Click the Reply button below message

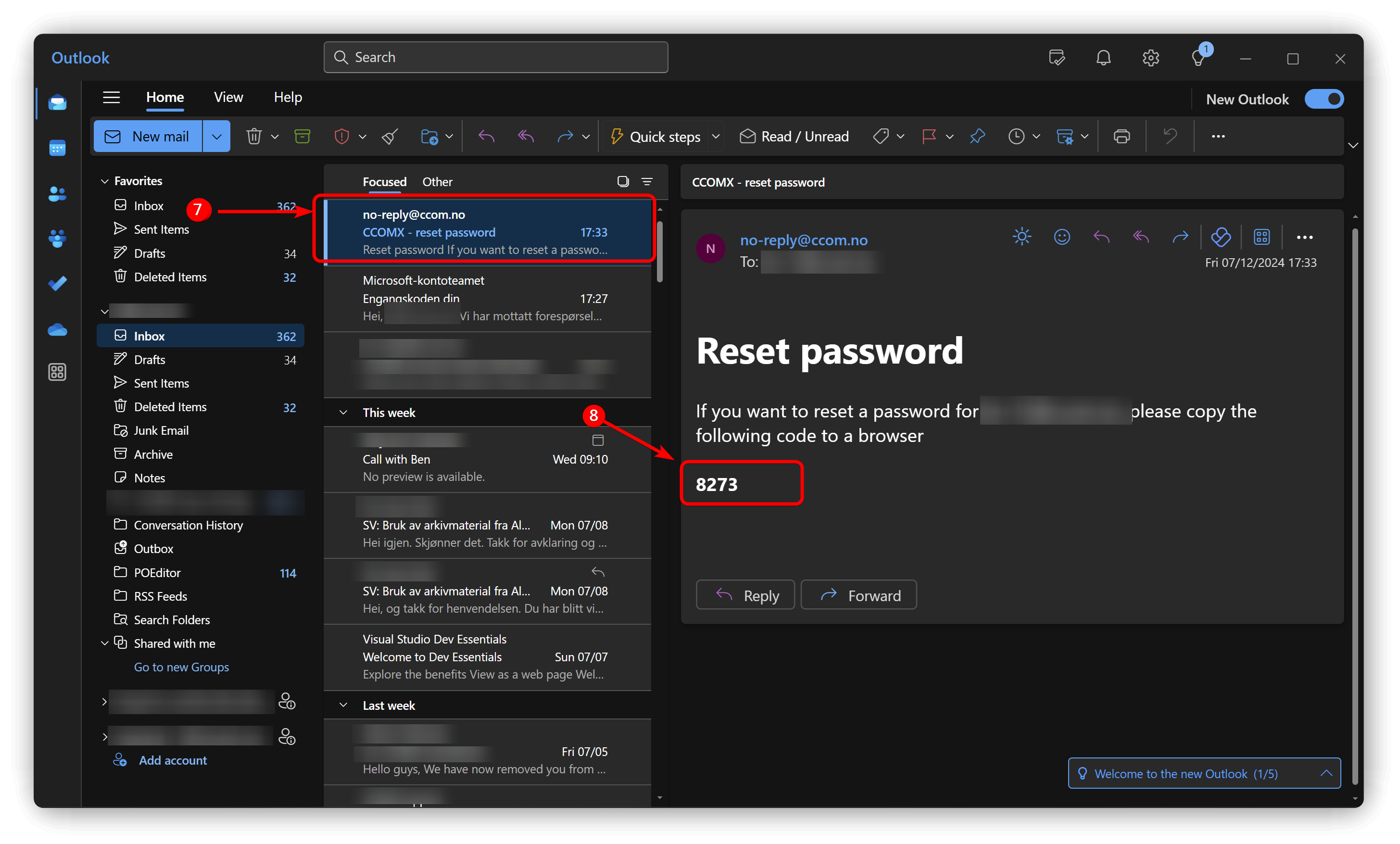[745, 595]
